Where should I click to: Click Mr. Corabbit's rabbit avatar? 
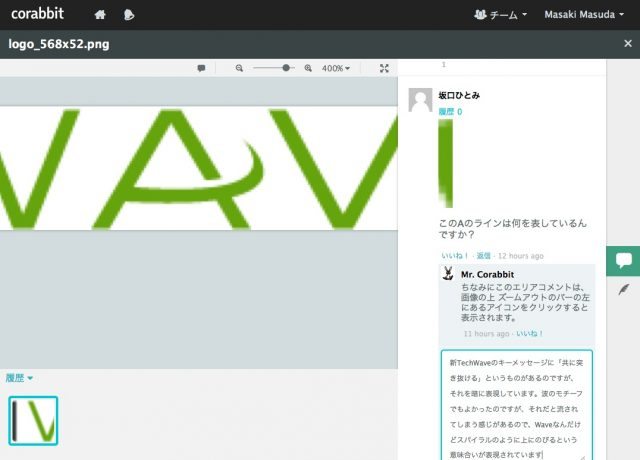450,274
